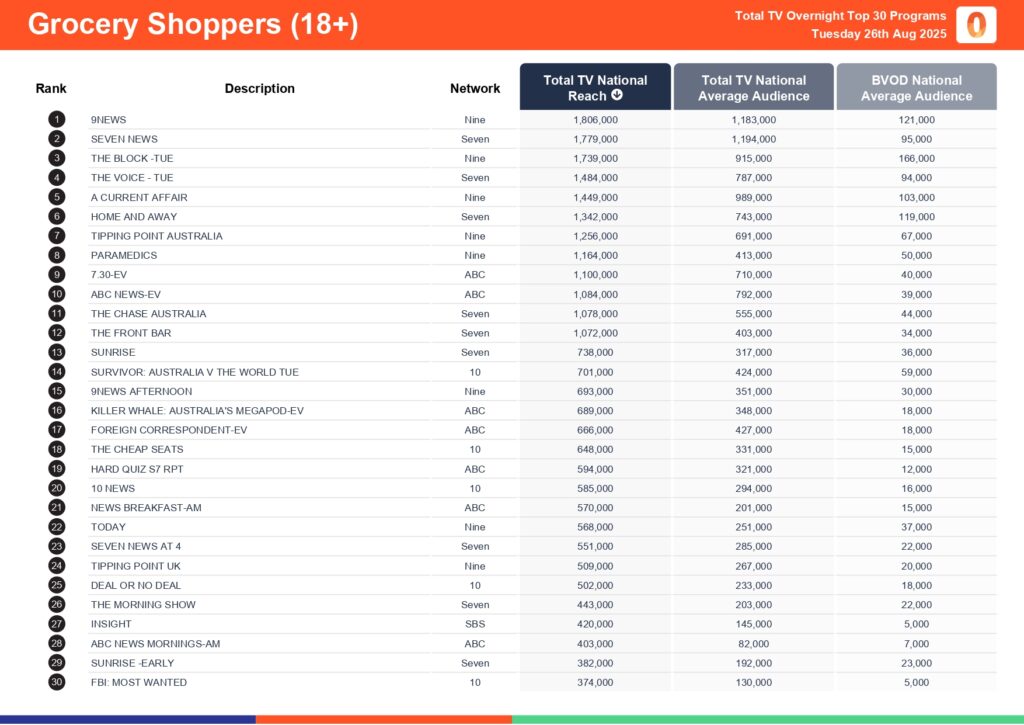The image size is (1024, 725).
Task: Click the rank 1 circle badge
Action: (56, 120)
